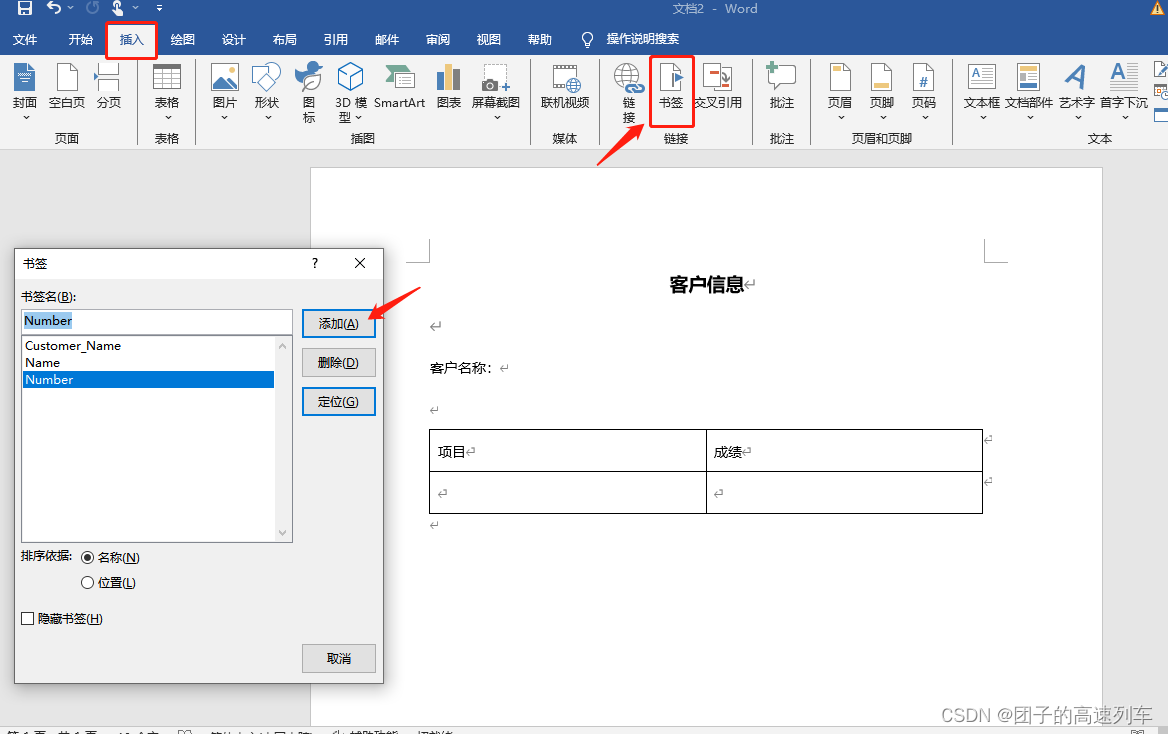The height and width of the screenshot is (734, 1168).
Task: Click the 成绩 table header cell
Action: coord(844,451)
